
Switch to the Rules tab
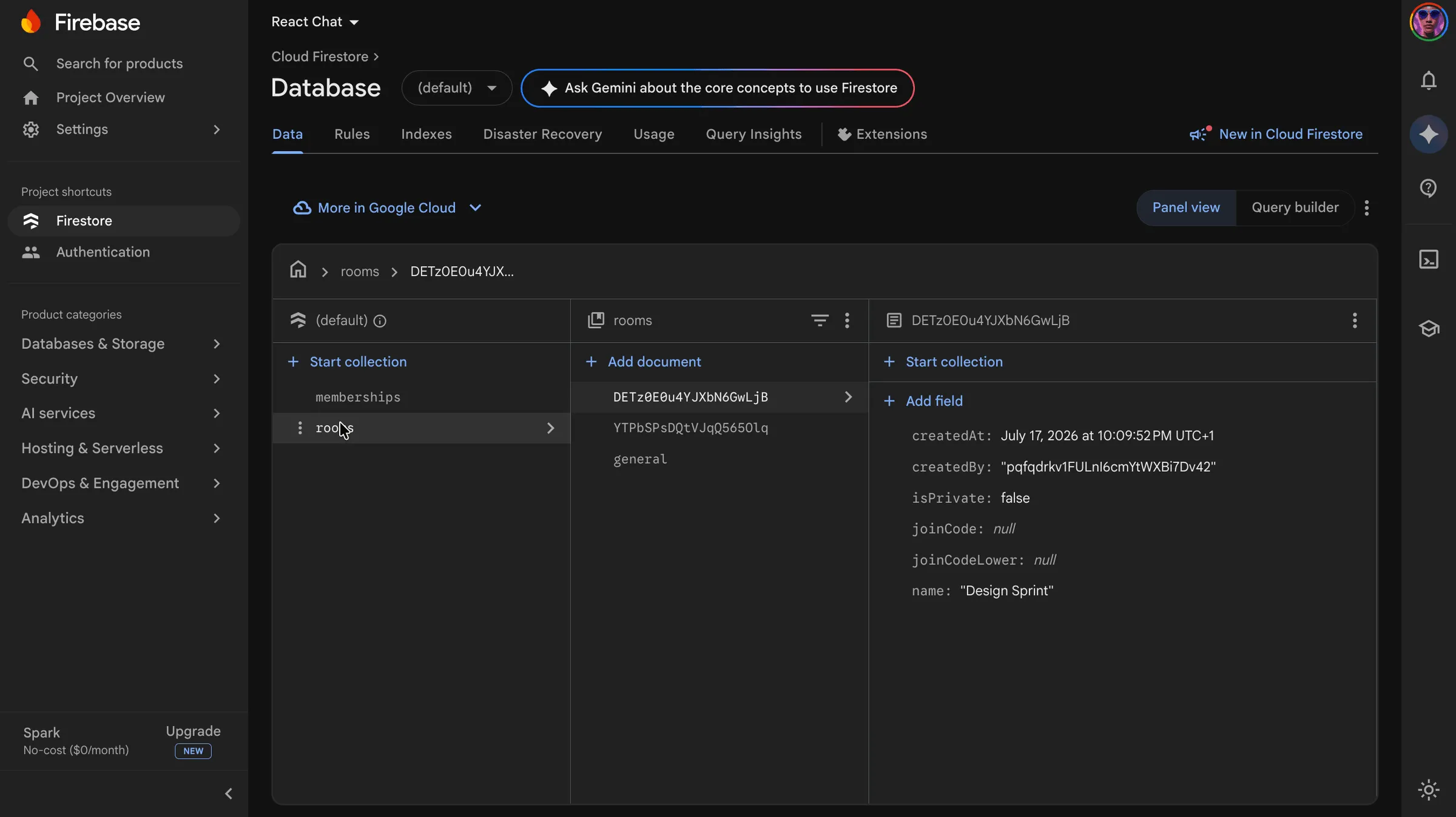(x=352, y=134)
